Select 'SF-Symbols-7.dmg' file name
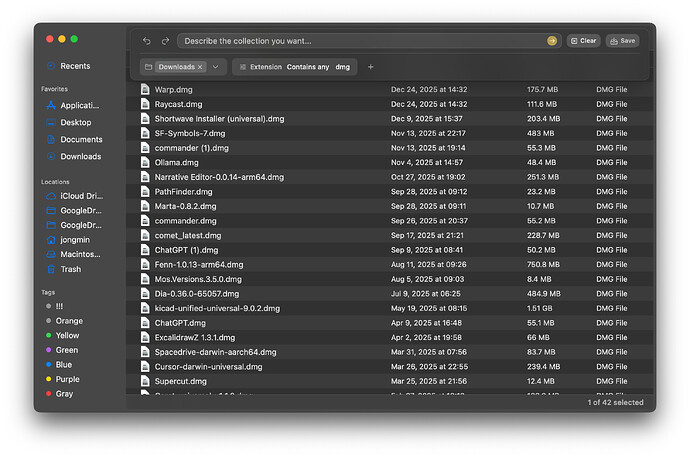 (x=190, y=133)
